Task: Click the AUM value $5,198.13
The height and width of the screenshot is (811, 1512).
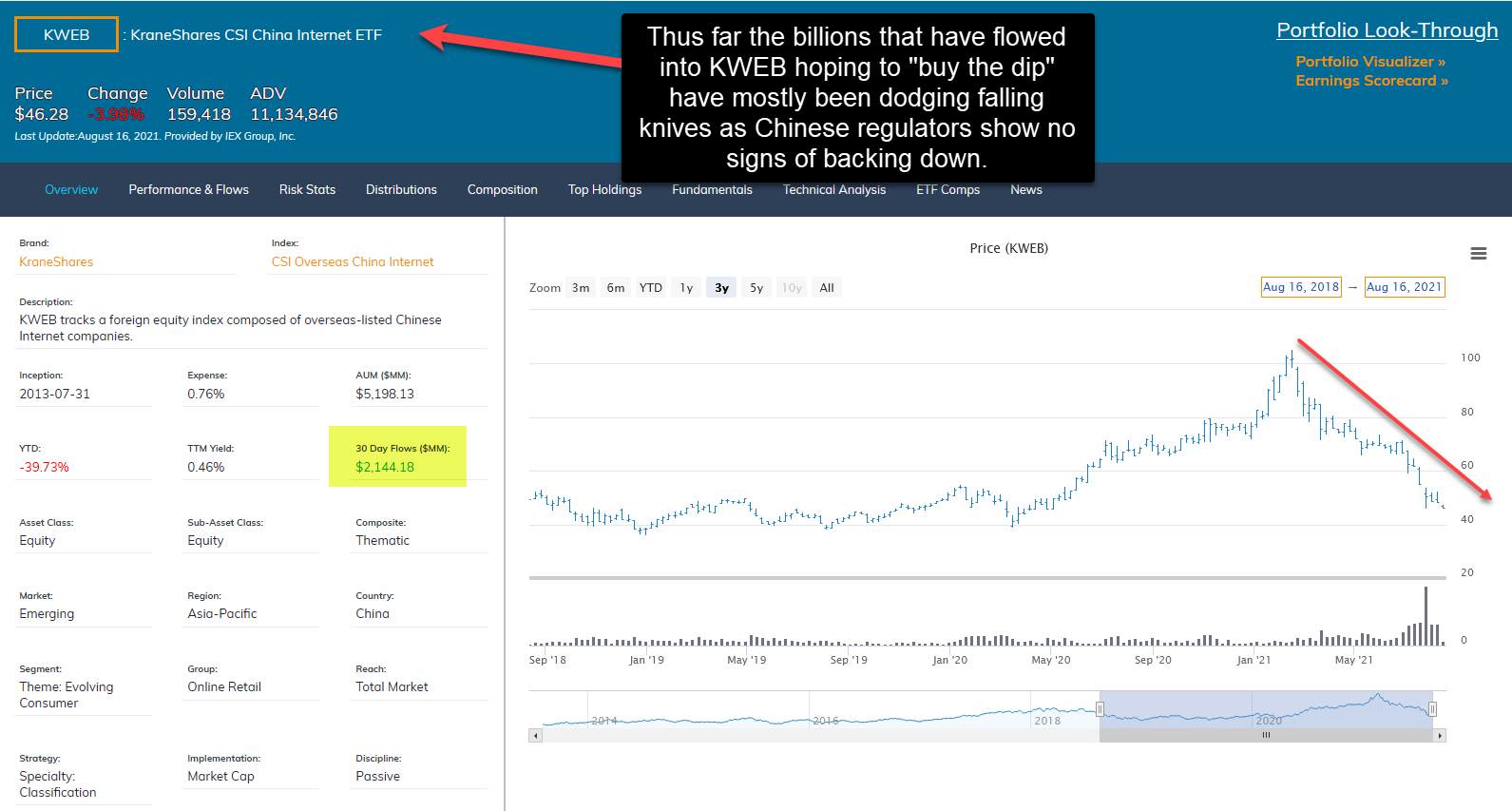Action: pyautogui.click(x=385, y=395)
